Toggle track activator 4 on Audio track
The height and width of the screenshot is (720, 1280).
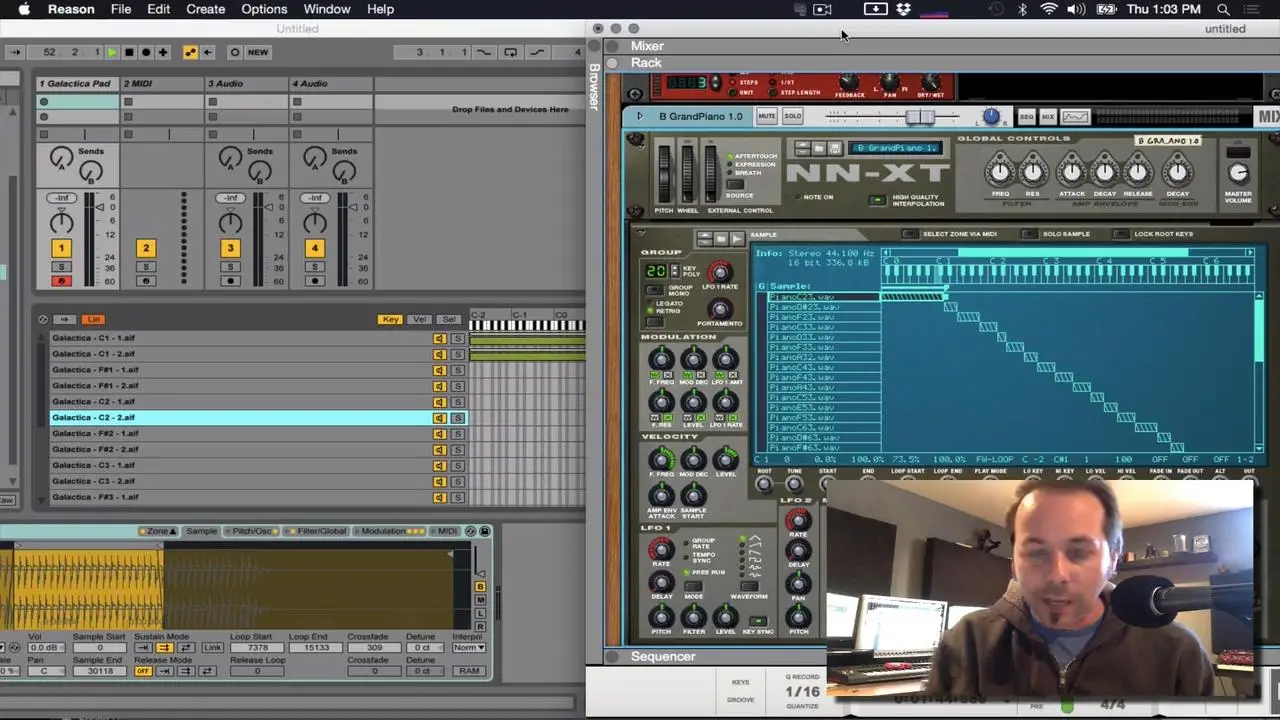pos(314,248)
